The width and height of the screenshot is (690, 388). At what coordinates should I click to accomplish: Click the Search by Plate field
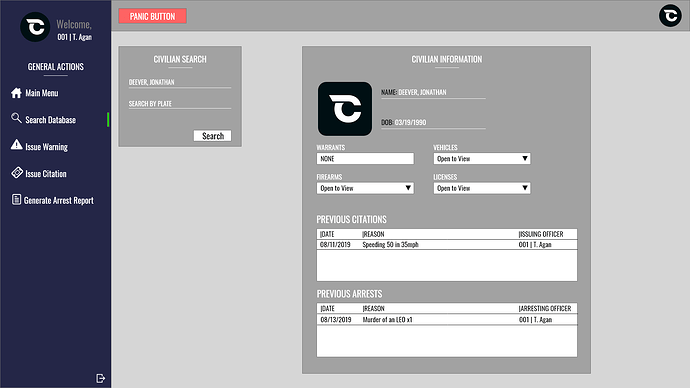click(180, 104)
